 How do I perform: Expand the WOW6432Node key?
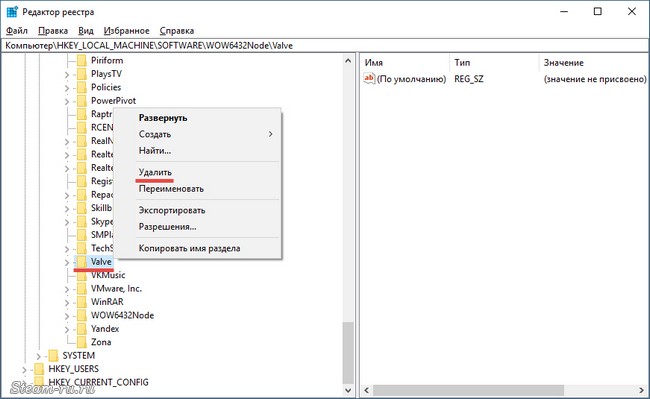click(67, 316)
